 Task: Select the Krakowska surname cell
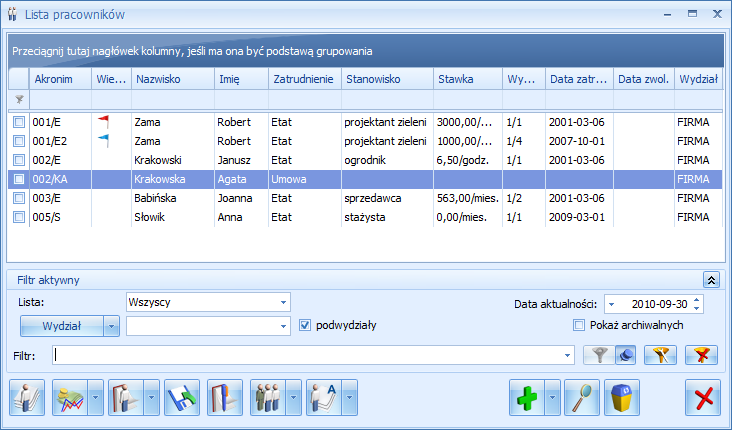[x=173, y=179]
